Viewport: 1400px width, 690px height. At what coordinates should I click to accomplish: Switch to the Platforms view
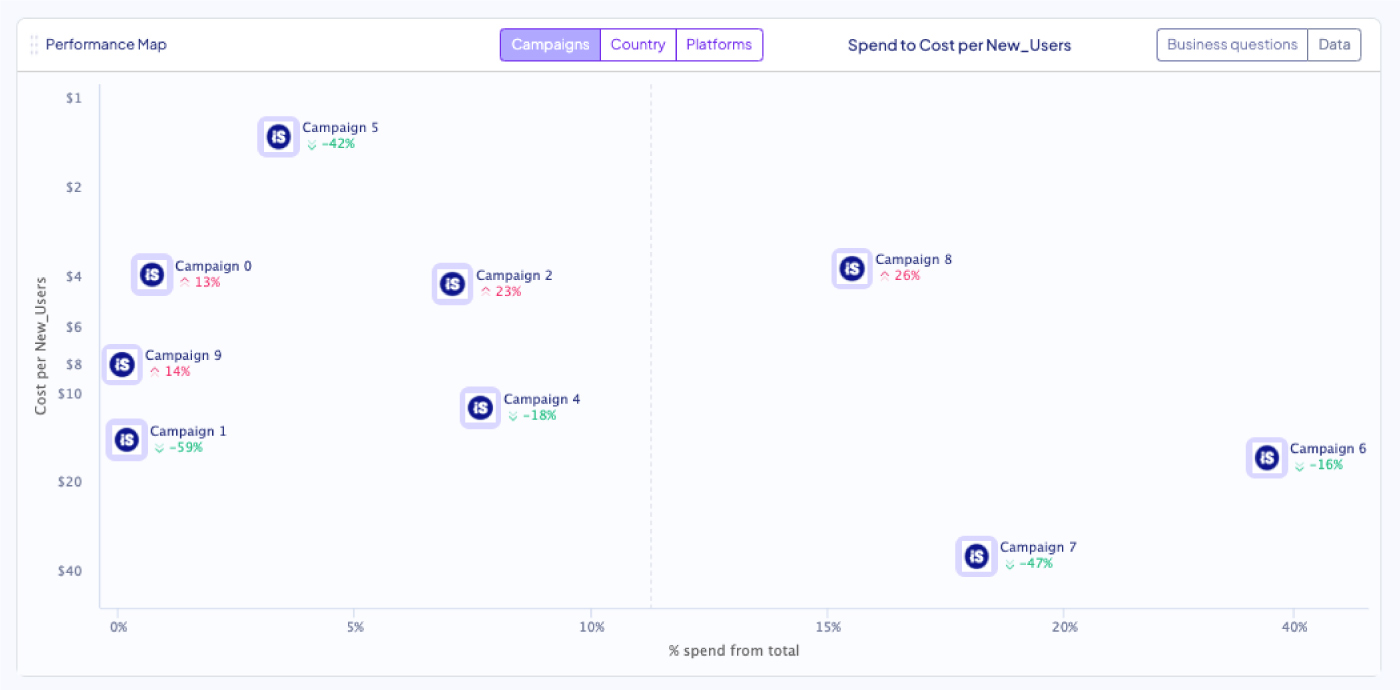719,45
